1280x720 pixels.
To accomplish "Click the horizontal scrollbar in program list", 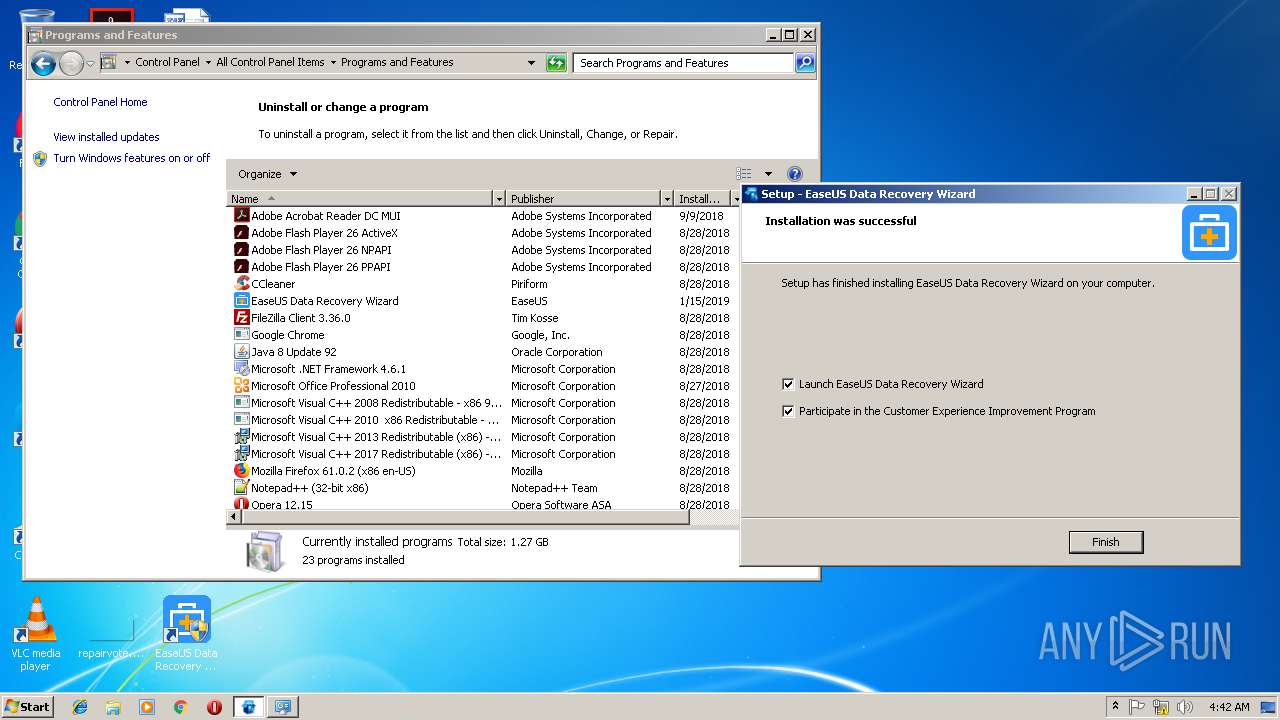I will pyautogui.click(x=465, y=517).
